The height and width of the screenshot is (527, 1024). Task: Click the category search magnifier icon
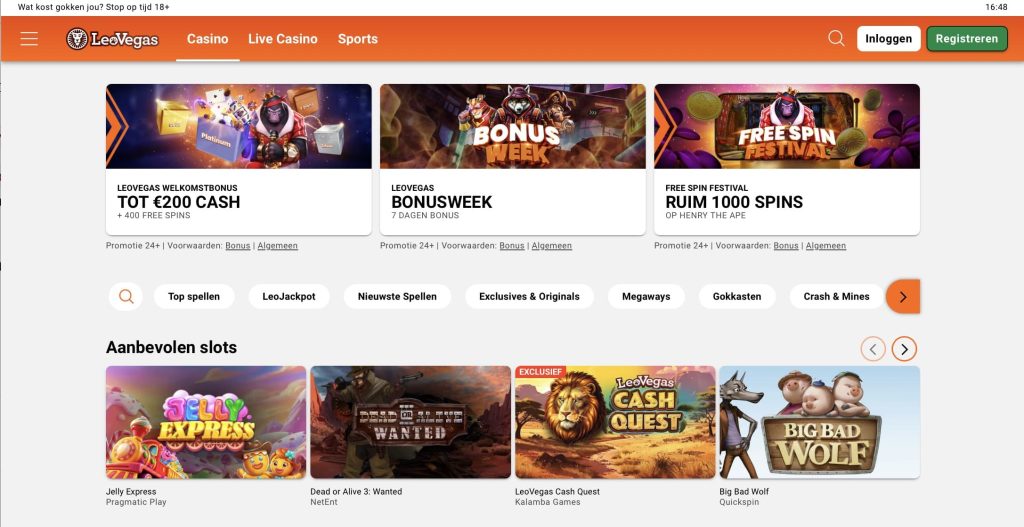126,296
